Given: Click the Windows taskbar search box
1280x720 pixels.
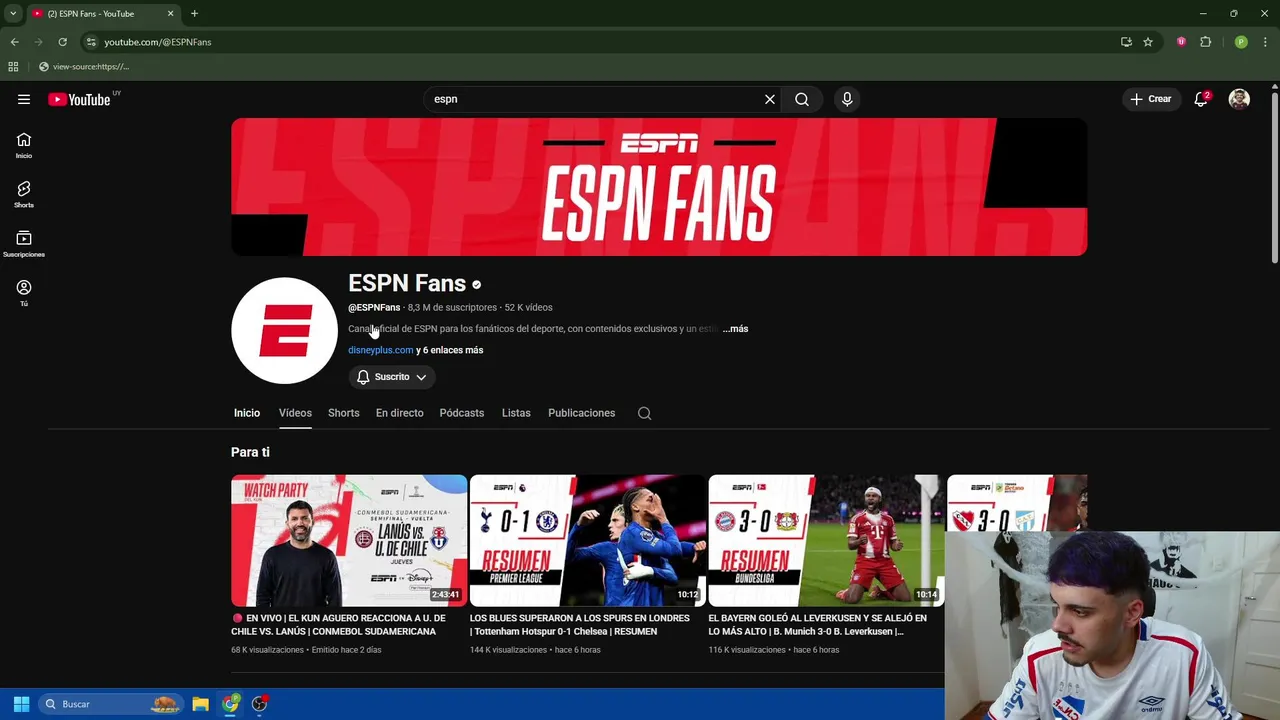Looking at the screenshot, I should pos(110,704).
